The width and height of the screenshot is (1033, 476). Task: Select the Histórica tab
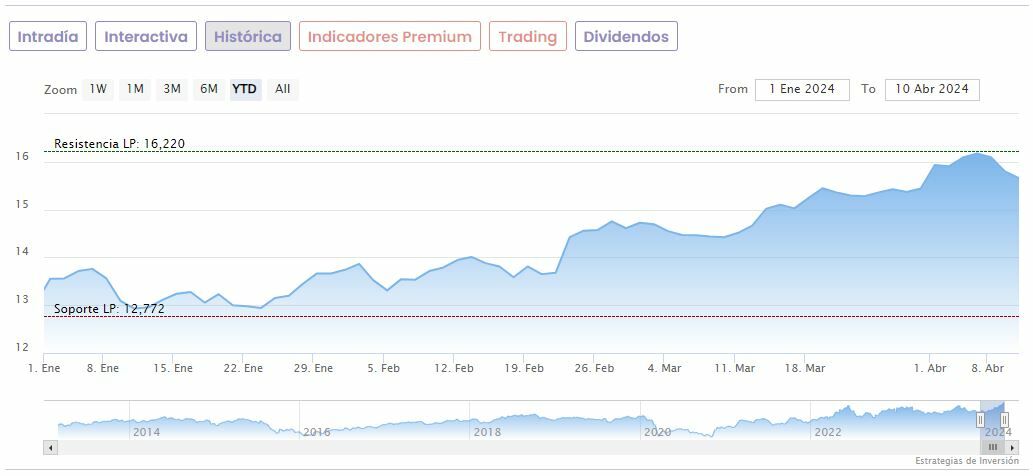[x=248, y=37]
